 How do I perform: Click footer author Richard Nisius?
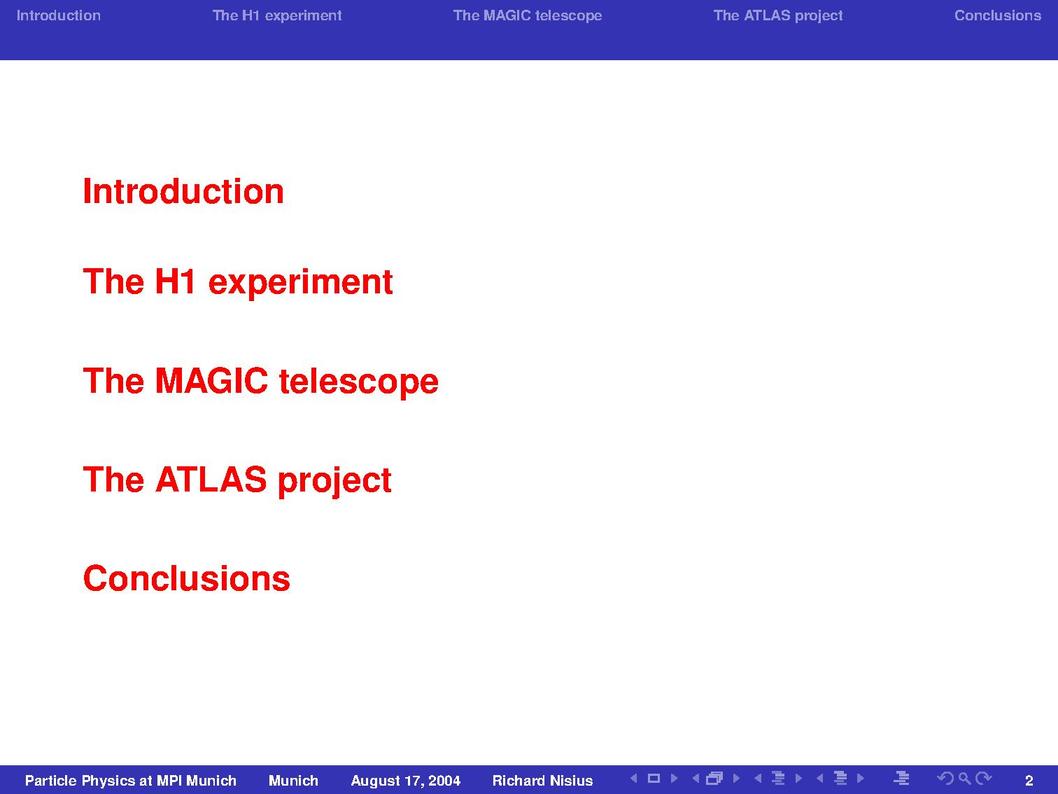point(542,781)
